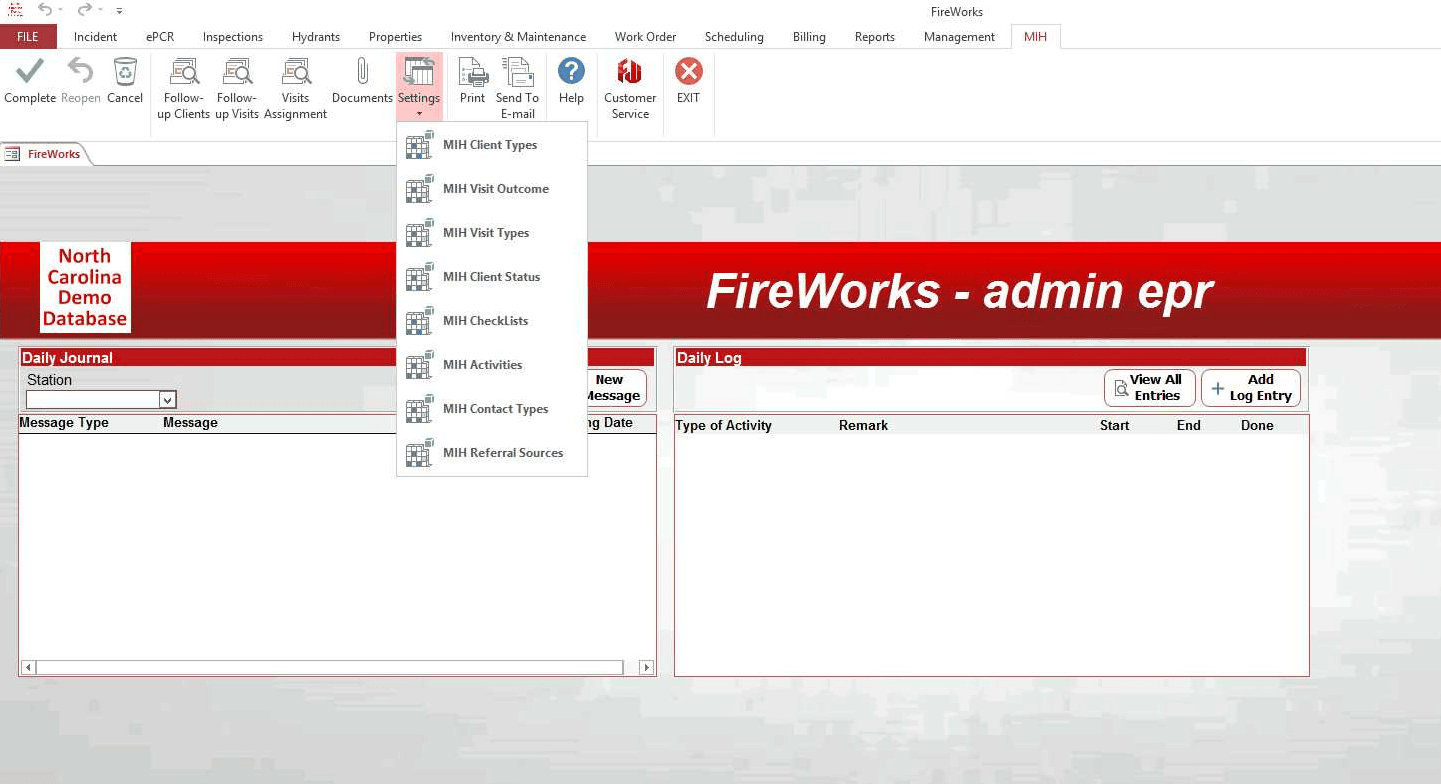Switch to the Properties ribbon tab
This screenshot has width=1441, height=784.
(x=395, y=37)
